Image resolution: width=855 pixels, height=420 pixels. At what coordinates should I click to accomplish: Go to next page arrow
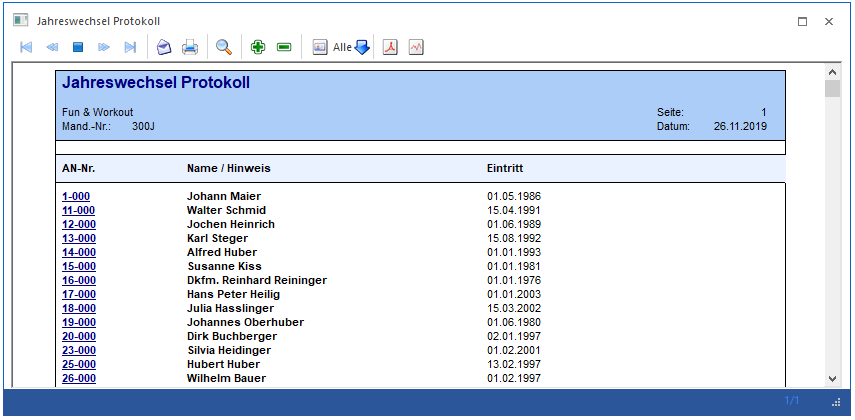(104, 47)
